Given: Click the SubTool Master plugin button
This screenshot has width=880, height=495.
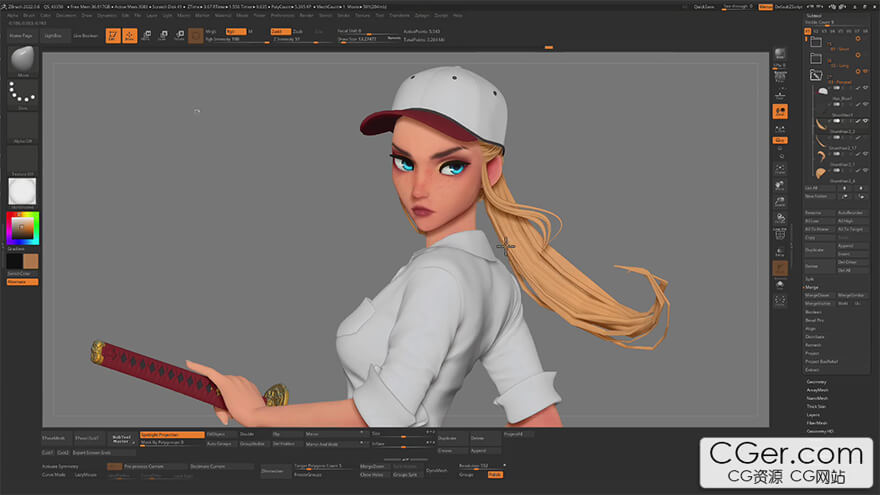Looking at the screenshot, I should (121, 438).
